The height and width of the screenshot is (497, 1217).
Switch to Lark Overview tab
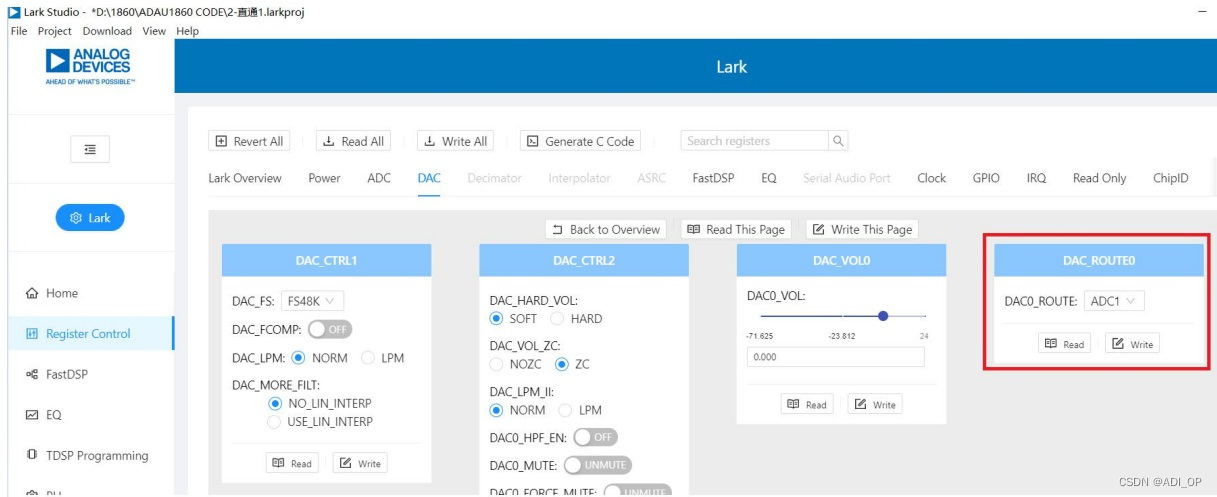pos(245,178)
